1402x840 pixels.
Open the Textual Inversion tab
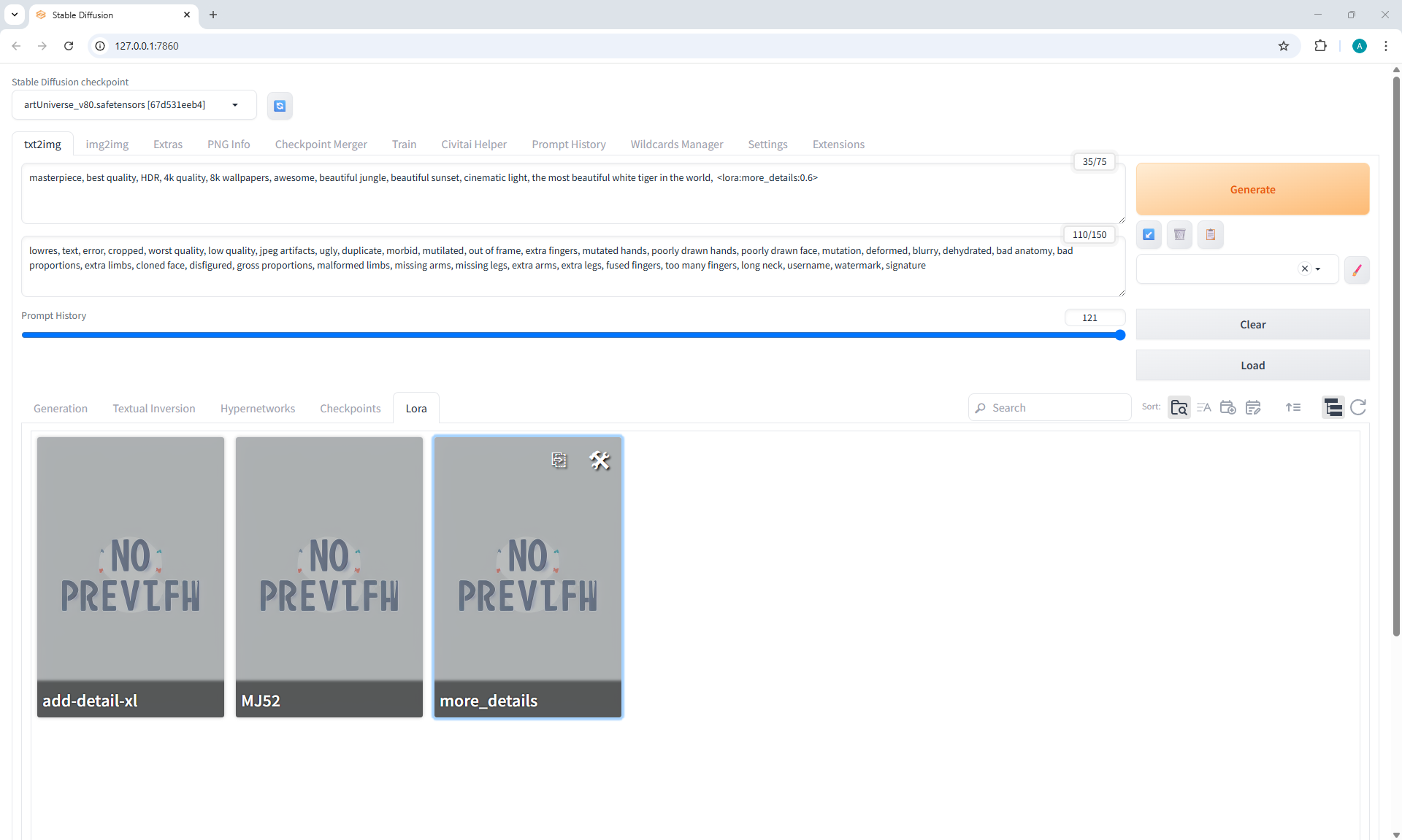coord(153,409)
